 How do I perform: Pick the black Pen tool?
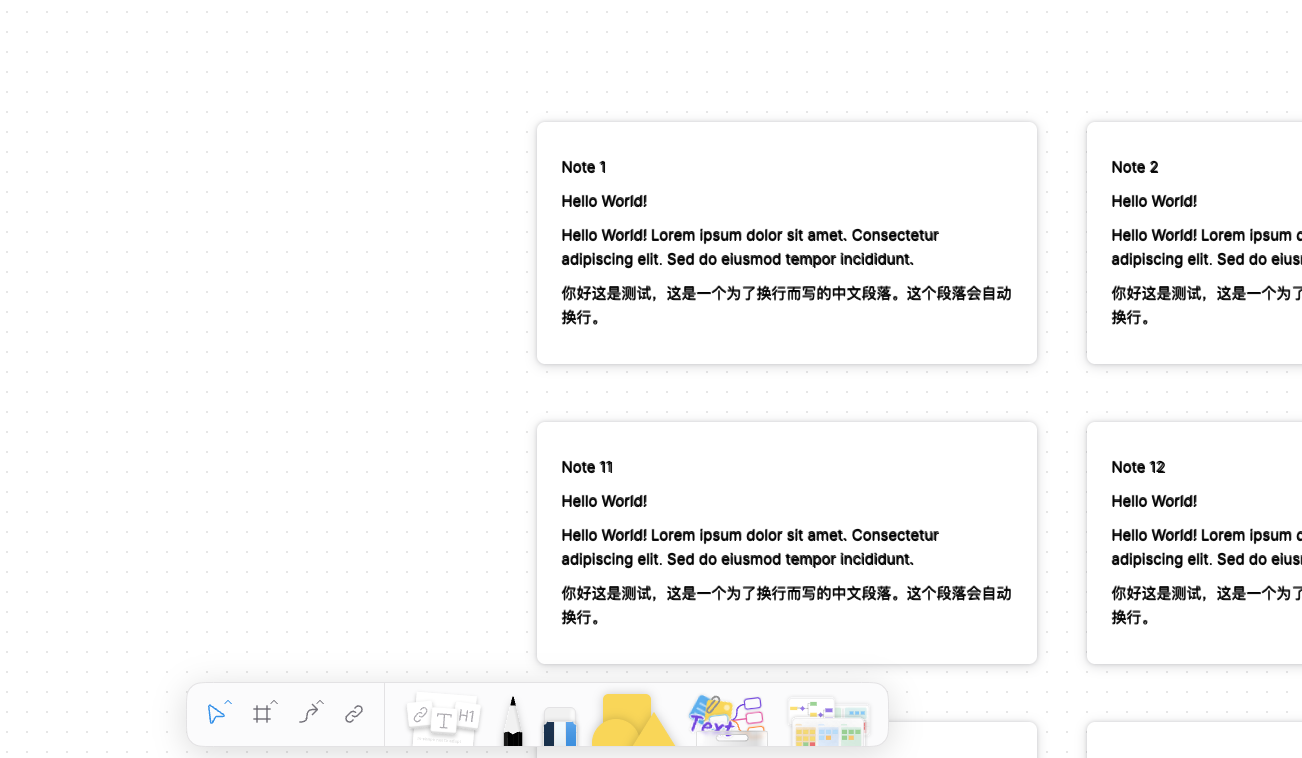pos(512,721)
